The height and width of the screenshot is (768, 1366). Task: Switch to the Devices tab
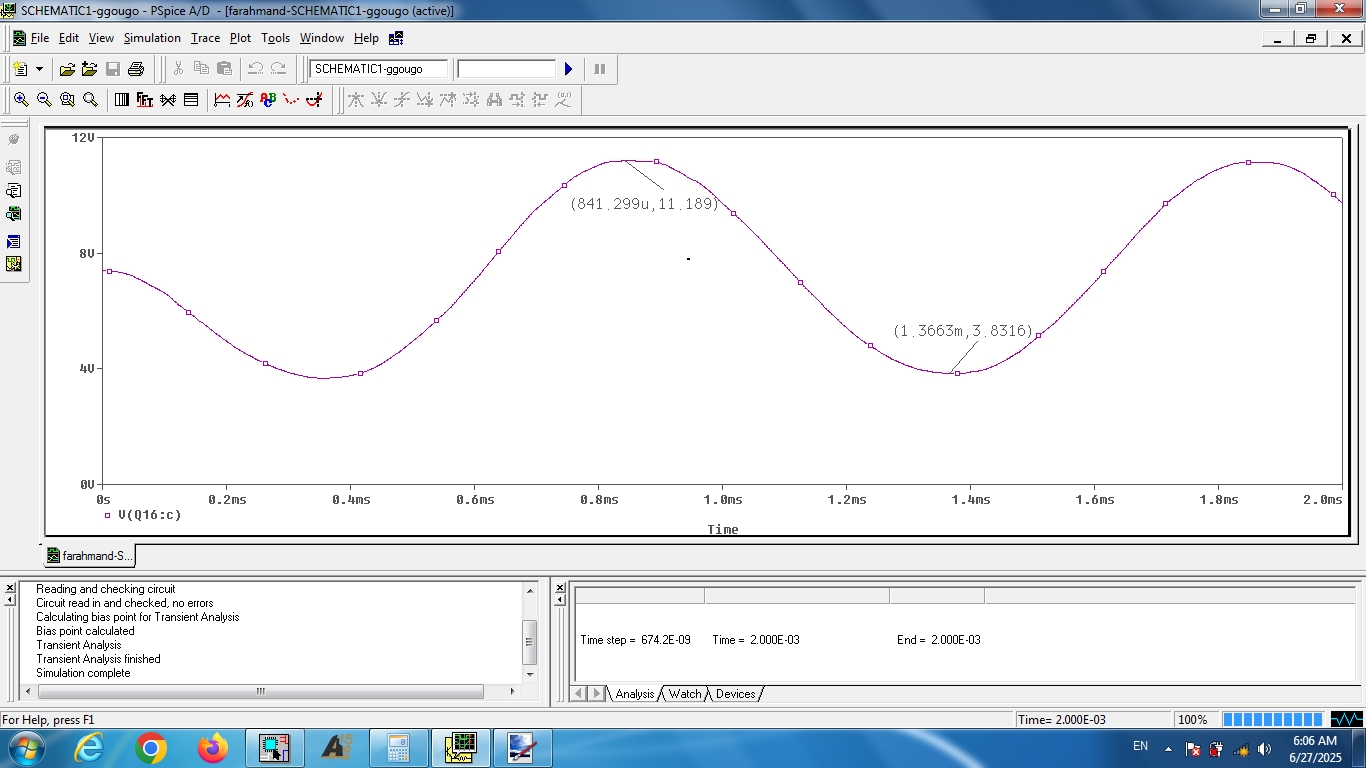pyautogui.click(x=735, y=694)
